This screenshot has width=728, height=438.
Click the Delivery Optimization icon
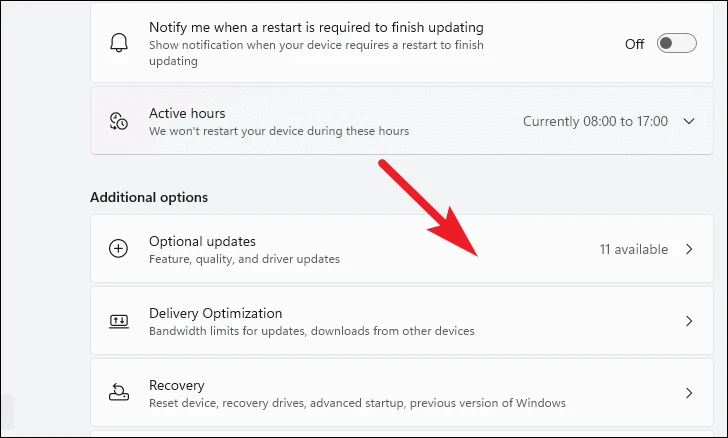coord(119,321)
